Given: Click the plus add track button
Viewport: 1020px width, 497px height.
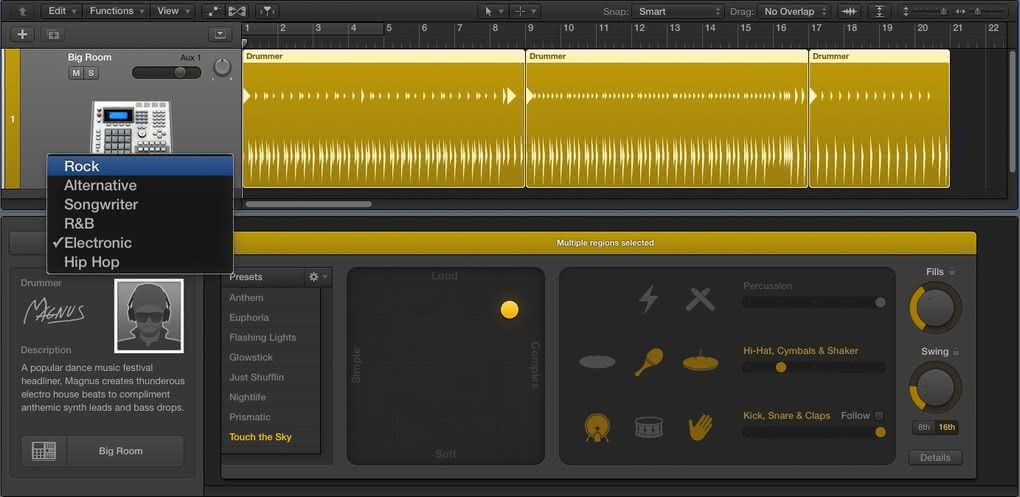Looking at the screenshot, I should pyautogui.click(x=23, y=34).
